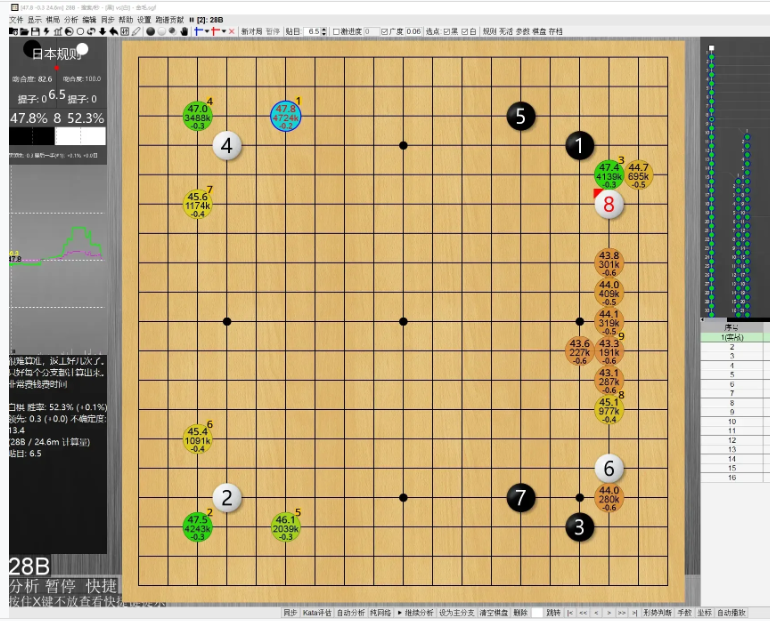Image resolution: width=770 pixels, height=621 pixels.
Task: Click the pencil edit icon in toolbar
Action: point(136,32)
